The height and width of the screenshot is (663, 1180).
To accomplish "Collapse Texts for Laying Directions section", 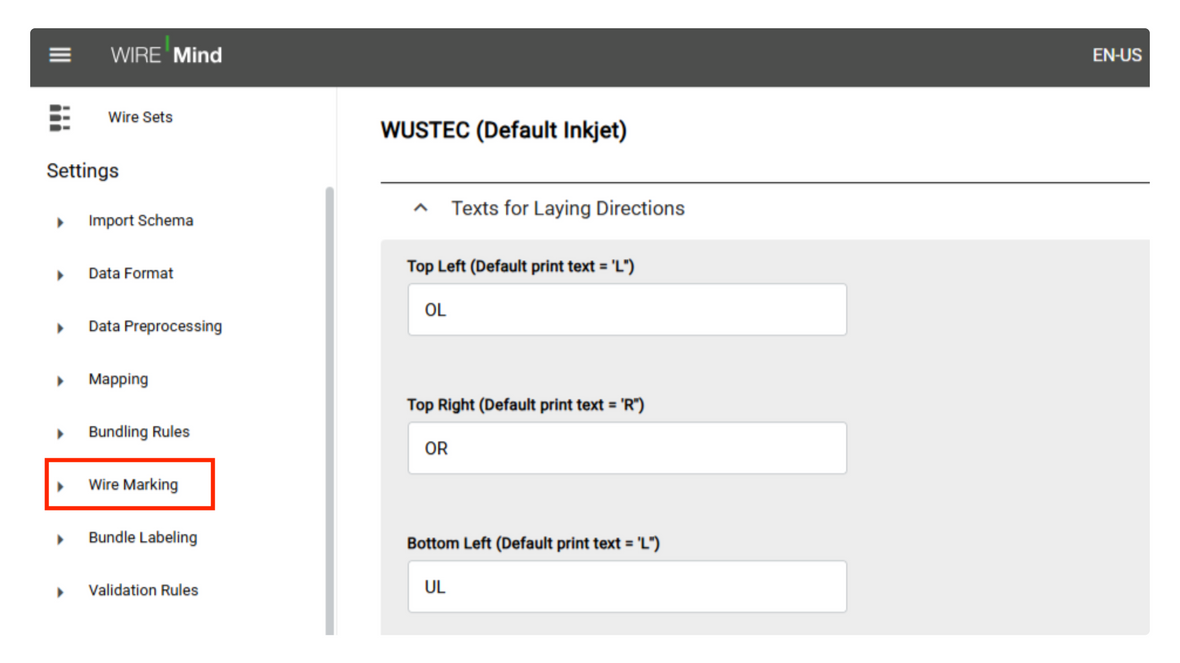I will (x=421, y=208).
